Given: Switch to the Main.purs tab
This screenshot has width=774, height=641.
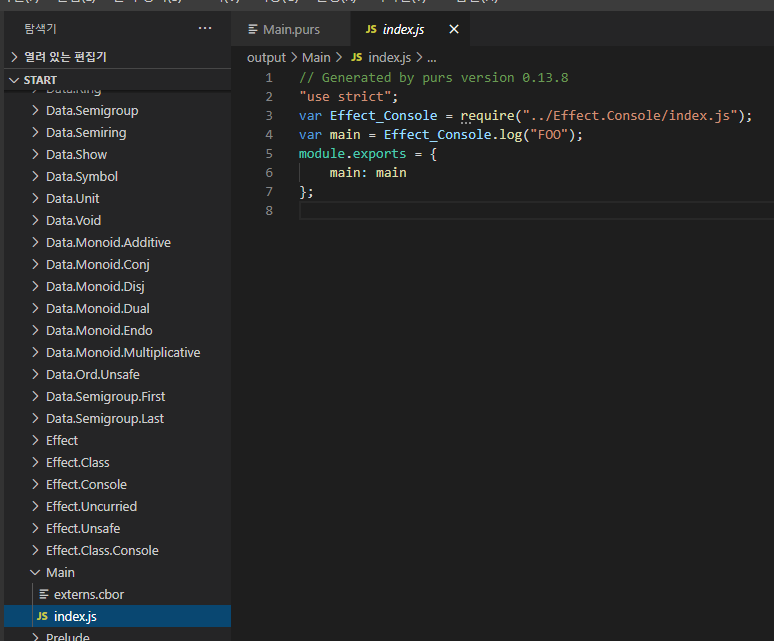Looking at the screenshot, I should point(290,30).
